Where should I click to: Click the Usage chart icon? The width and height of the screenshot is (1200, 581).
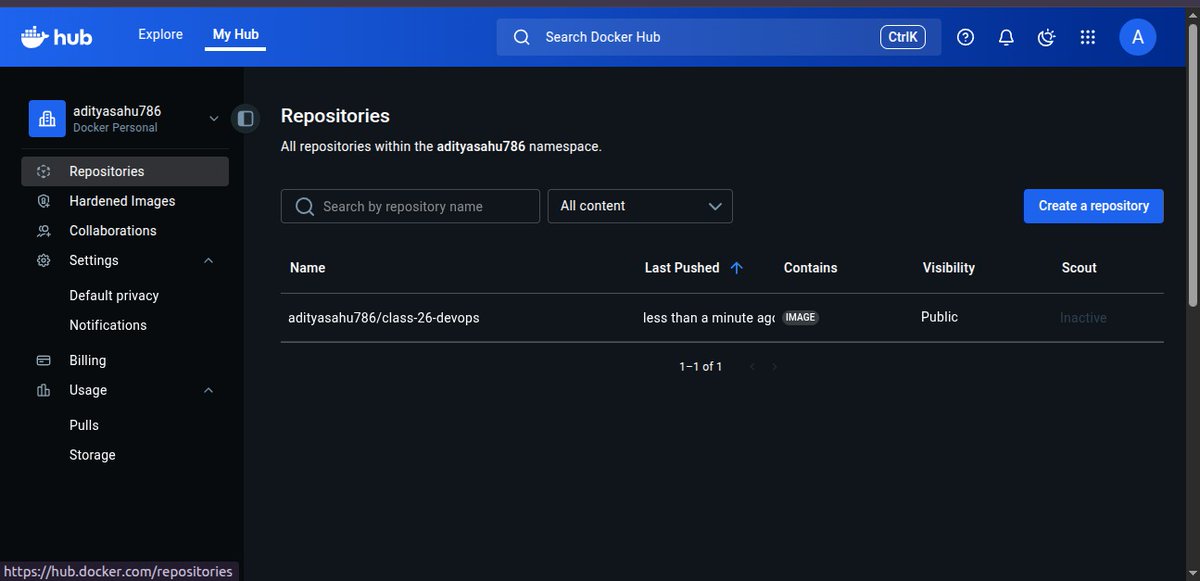(43, 390)
